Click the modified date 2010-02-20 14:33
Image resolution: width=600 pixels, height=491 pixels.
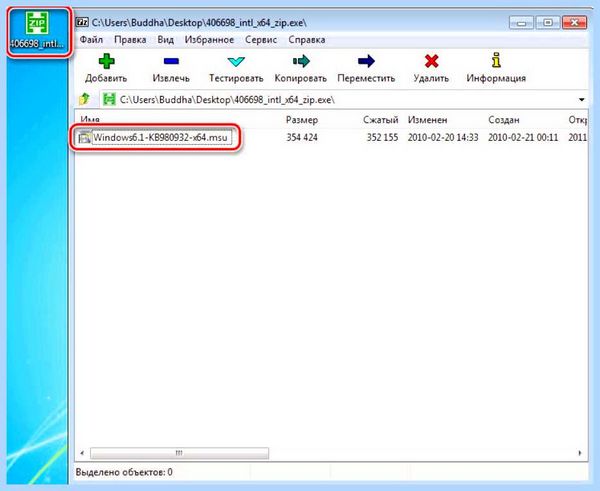click(443, 137)
